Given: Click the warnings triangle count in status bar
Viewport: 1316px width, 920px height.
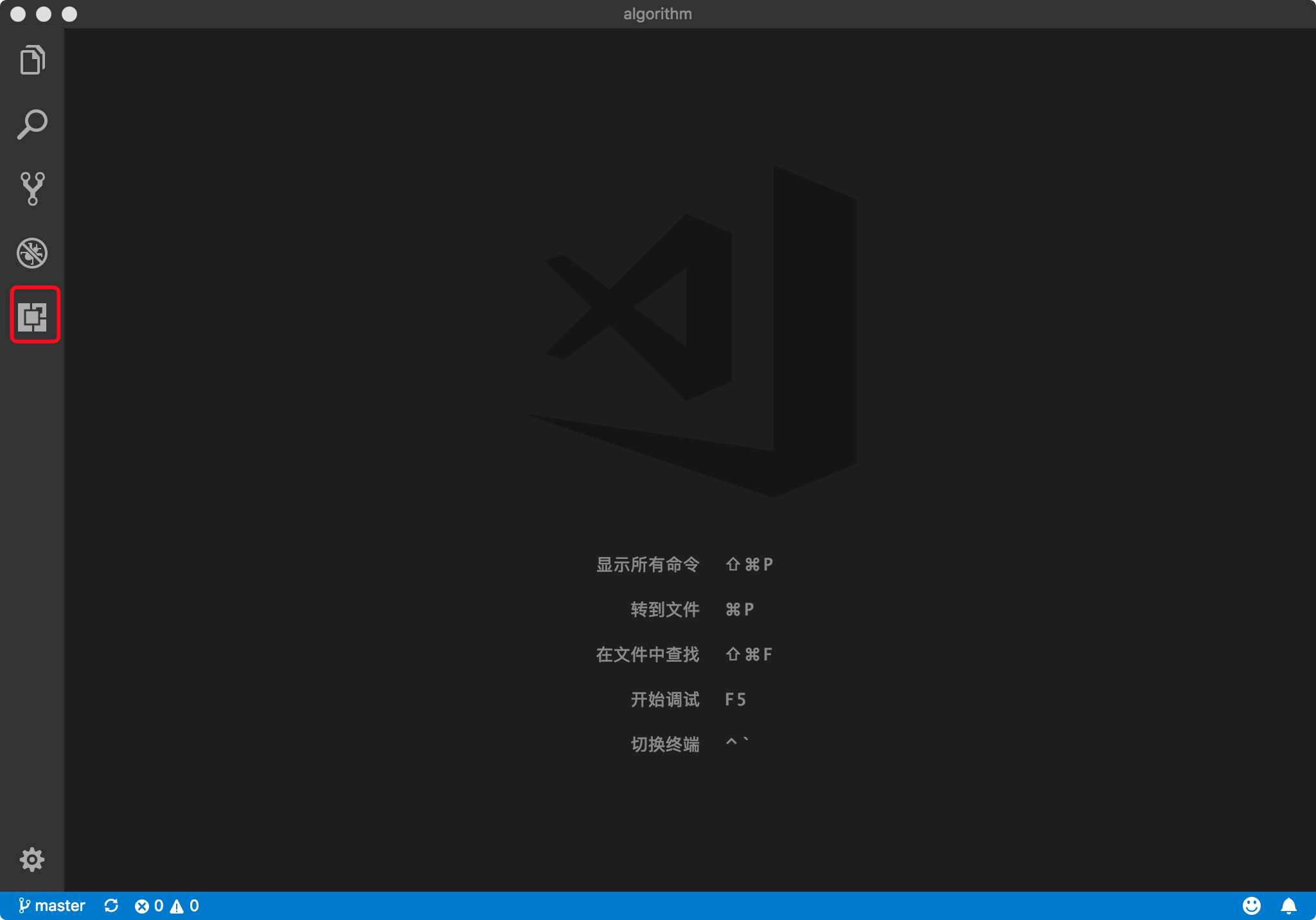Looking at the screenshot, I should 184,906.
